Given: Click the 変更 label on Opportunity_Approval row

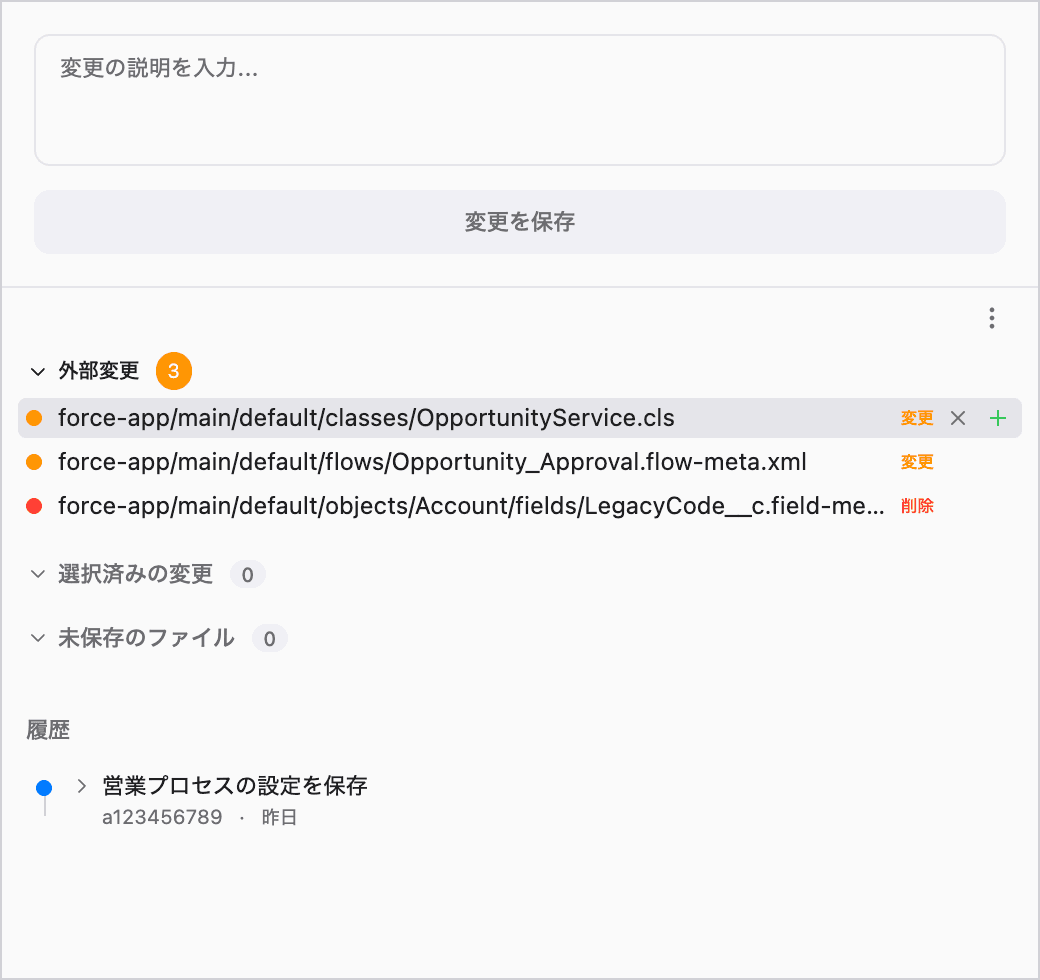Looking at the screenshot, I should click(x=917, y=462).
